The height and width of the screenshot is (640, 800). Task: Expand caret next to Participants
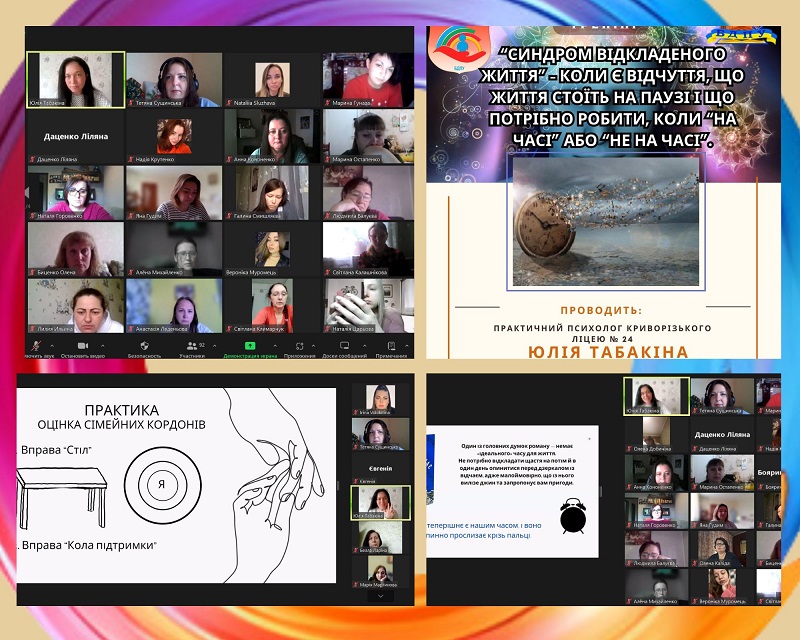pos(214,346)
